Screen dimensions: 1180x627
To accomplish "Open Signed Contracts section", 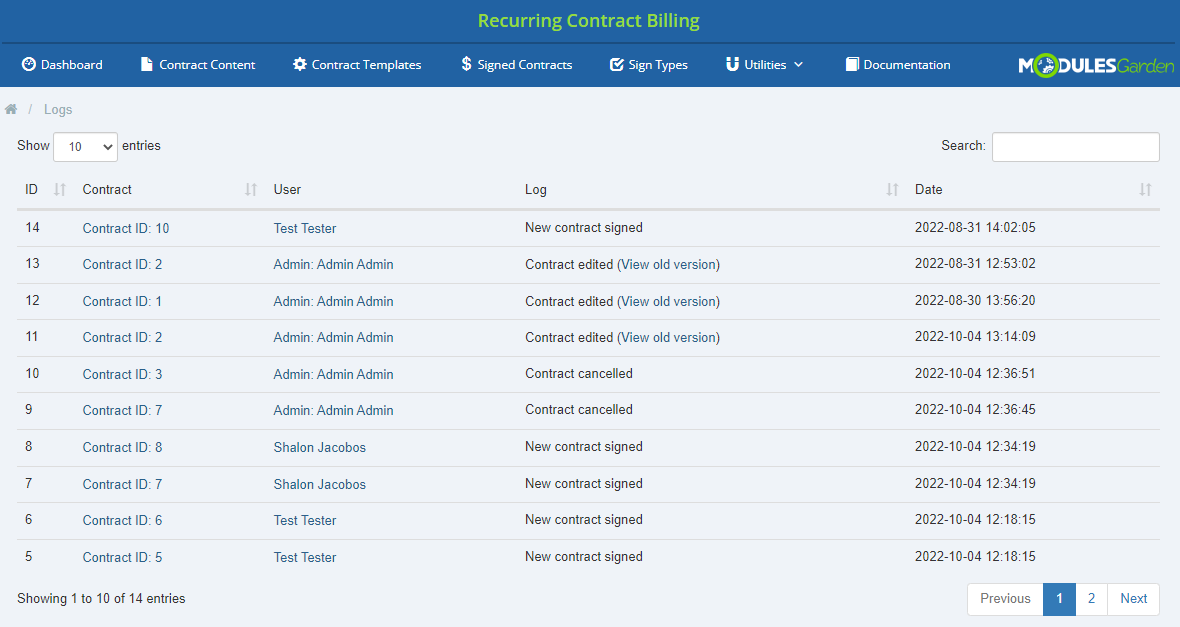I will (516, 65).
